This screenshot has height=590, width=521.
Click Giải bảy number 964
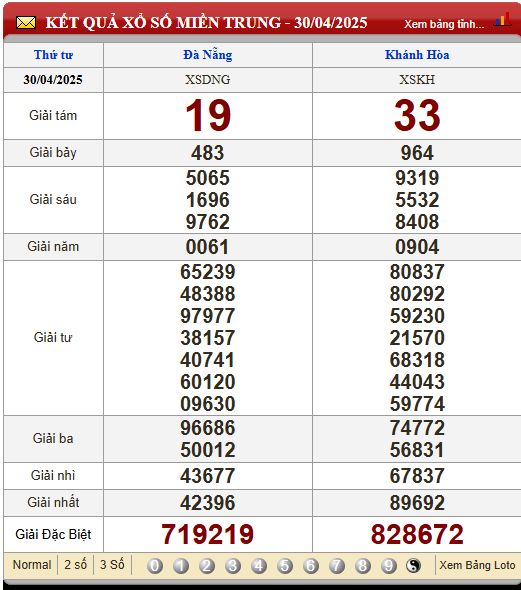click(x=417, y=153)
